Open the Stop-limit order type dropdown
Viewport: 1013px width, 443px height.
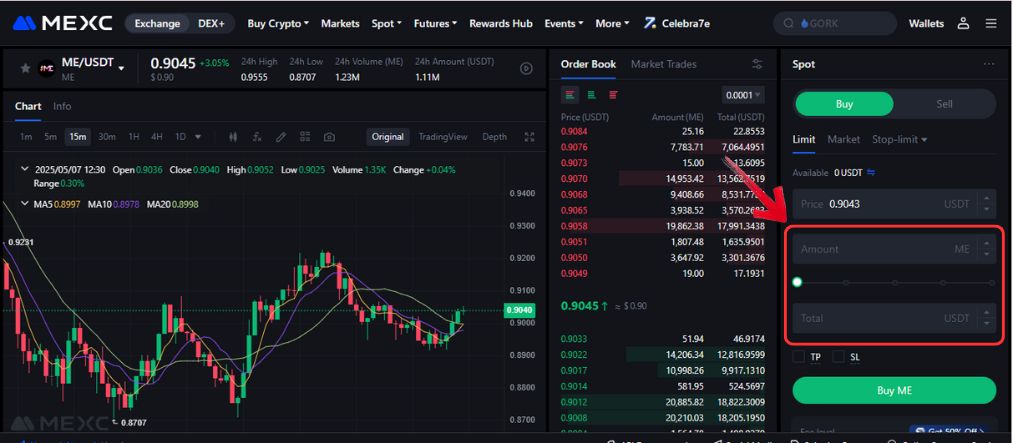899,139
